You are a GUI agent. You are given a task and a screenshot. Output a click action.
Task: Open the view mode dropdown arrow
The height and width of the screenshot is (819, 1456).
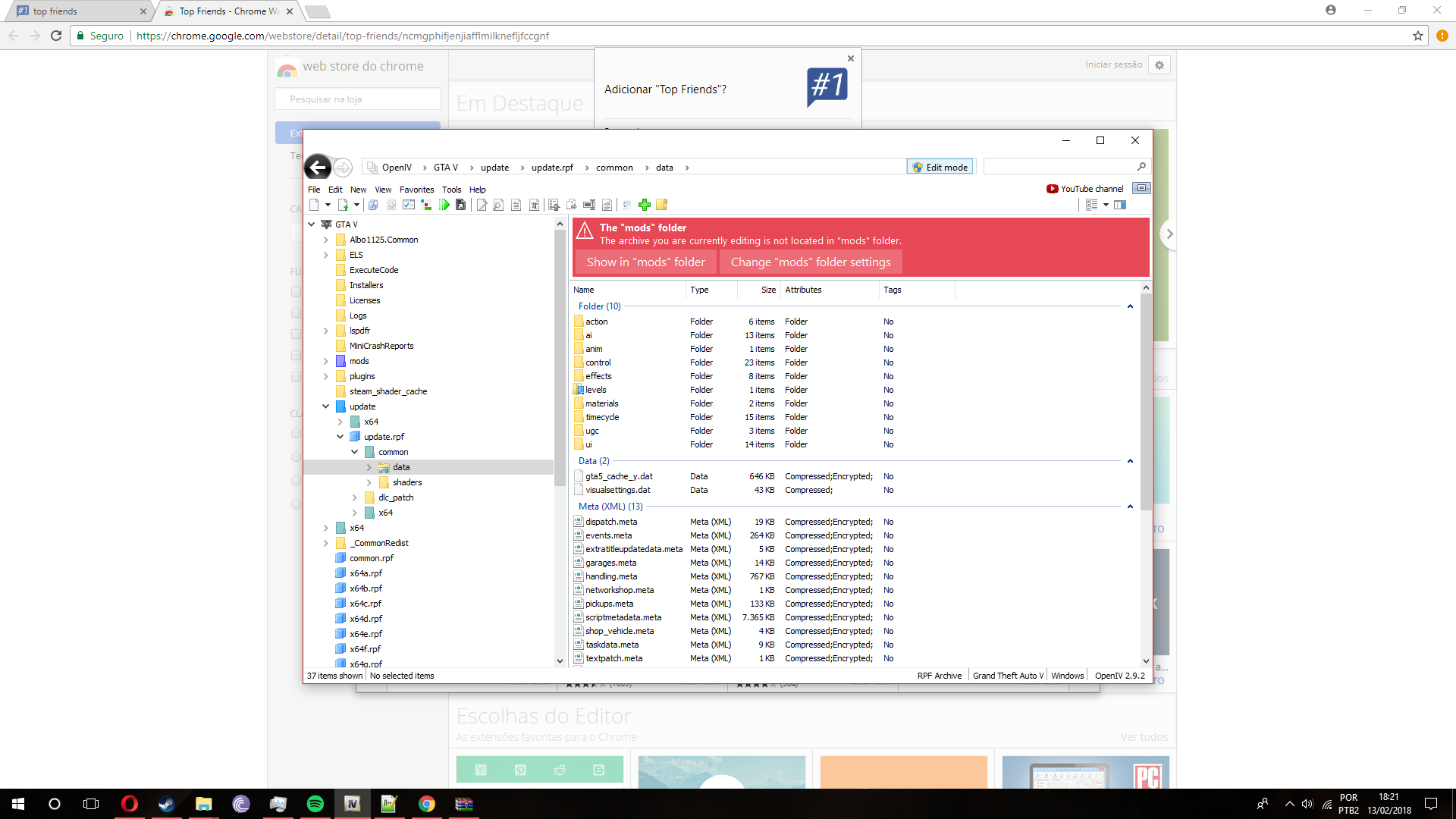pos(1106,205)
